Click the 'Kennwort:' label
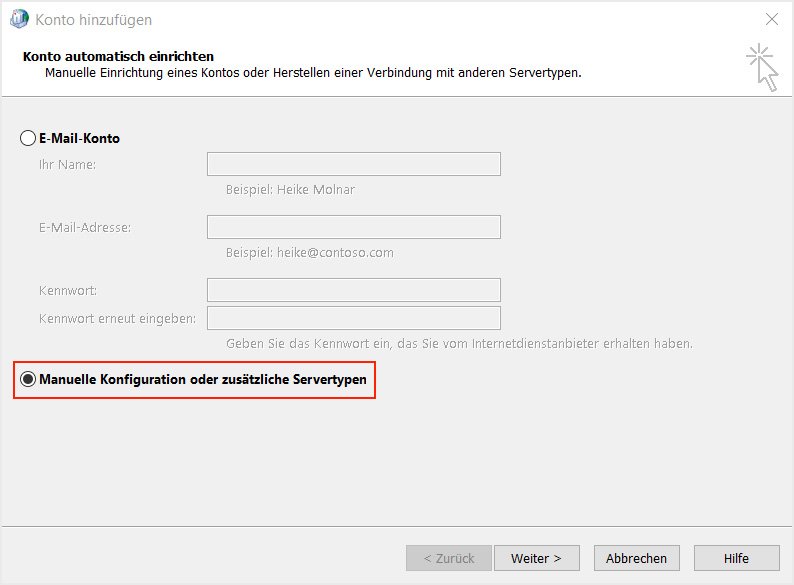Screen dimensions: 794x585 click(68, 291)
